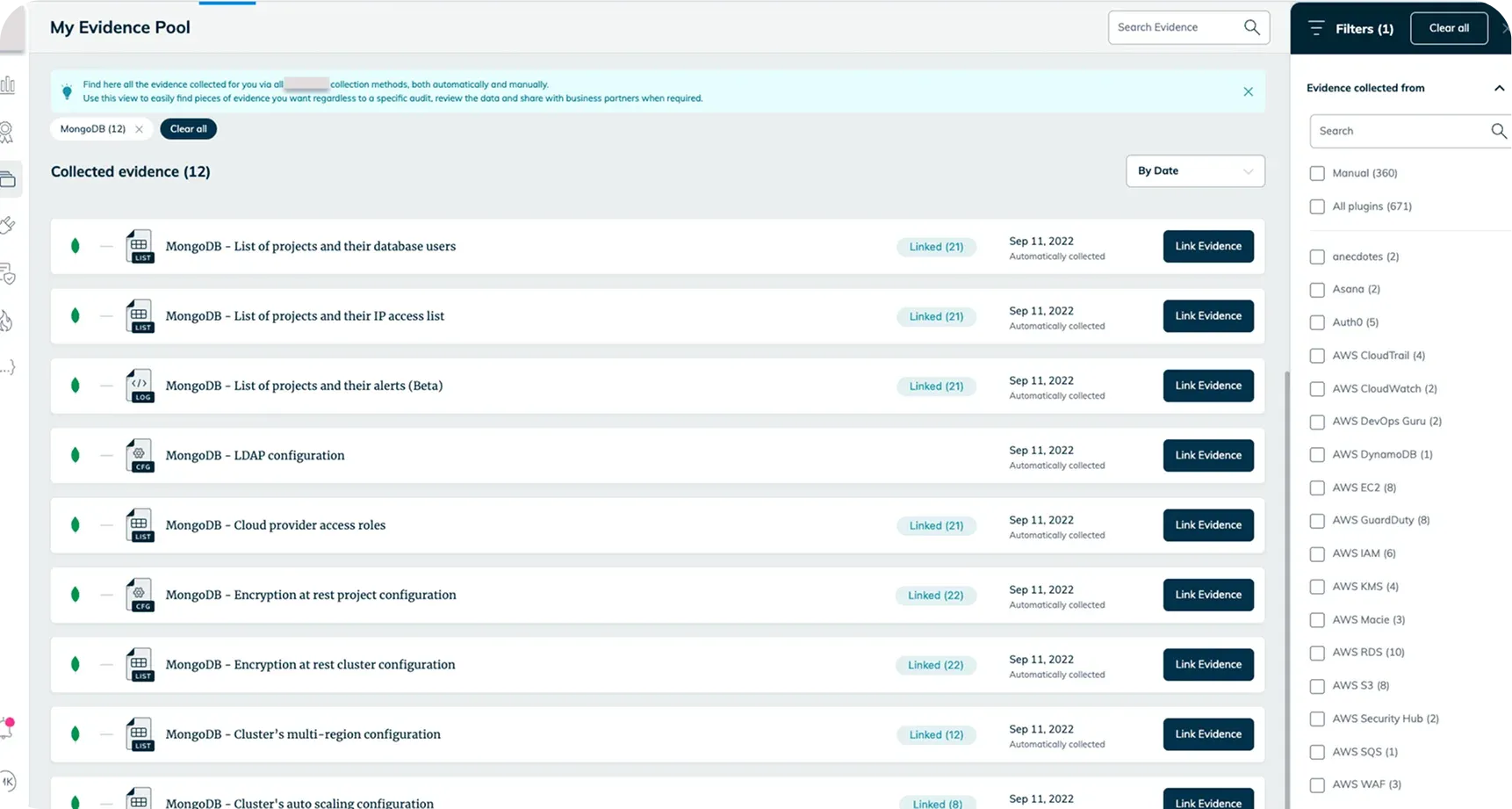Image resolution: width=1512 pixels, height=809 pixels.
Task: Dismiss the info banner with X icon
Action: [x=1248, y=91]
